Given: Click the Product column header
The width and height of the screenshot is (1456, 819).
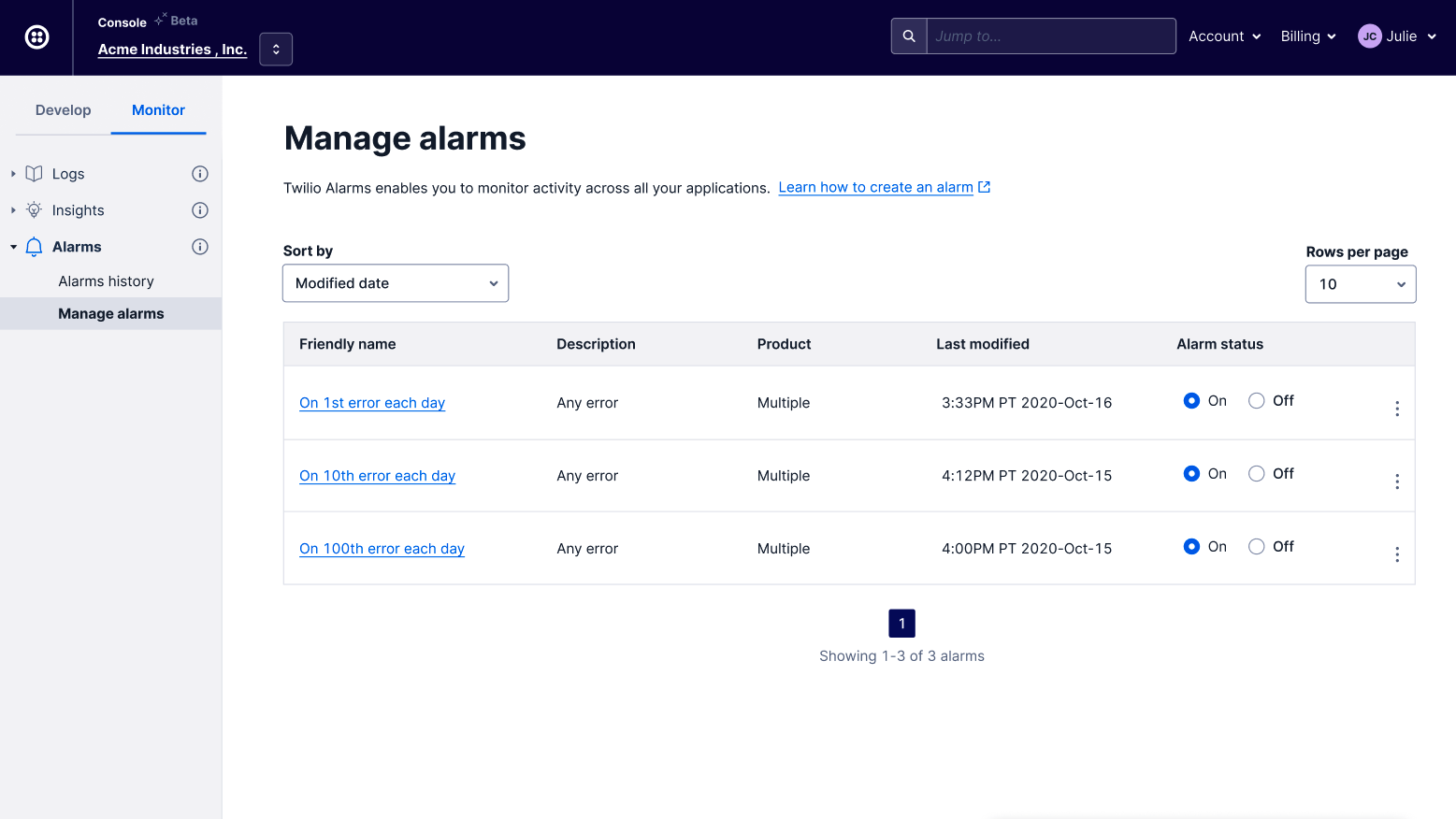Looking at the screenshot, I should [x=784, y=344].
